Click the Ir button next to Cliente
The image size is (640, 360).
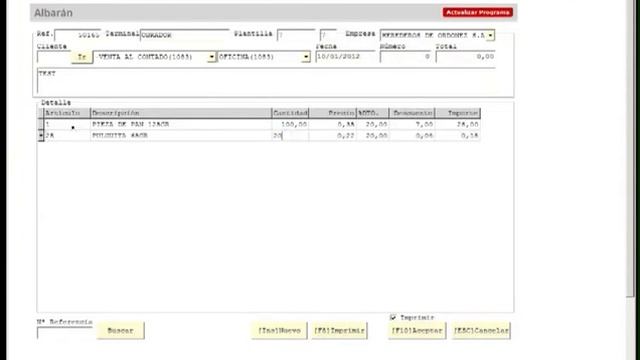tap(82, 57)
